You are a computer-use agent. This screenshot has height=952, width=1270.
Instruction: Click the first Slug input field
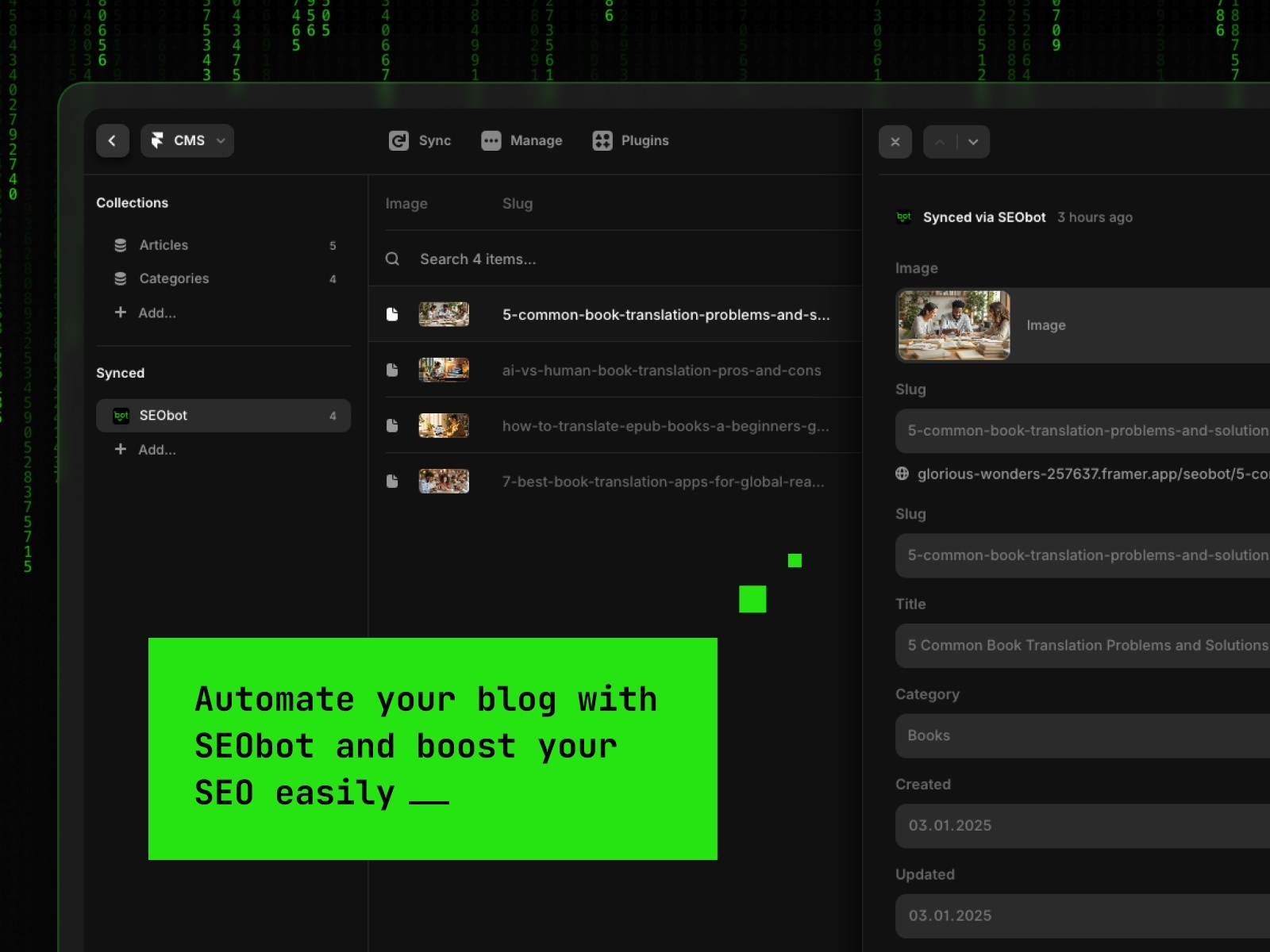click(1083, 431)
